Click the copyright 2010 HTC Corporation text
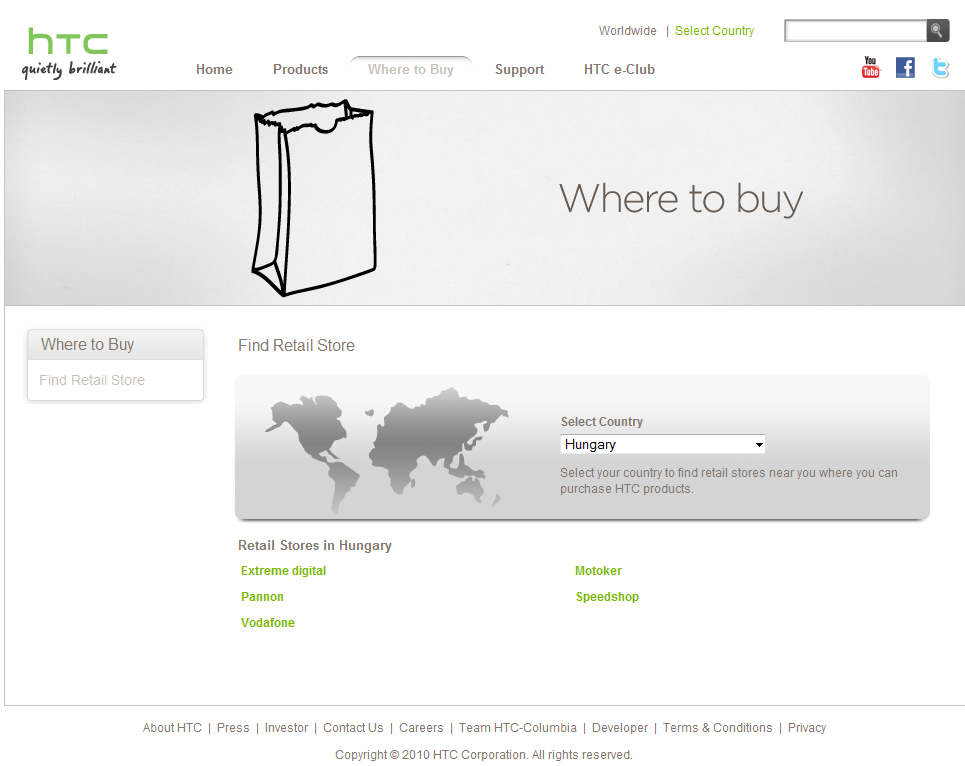This screenshot has height=766, width=965. point(484,755)
